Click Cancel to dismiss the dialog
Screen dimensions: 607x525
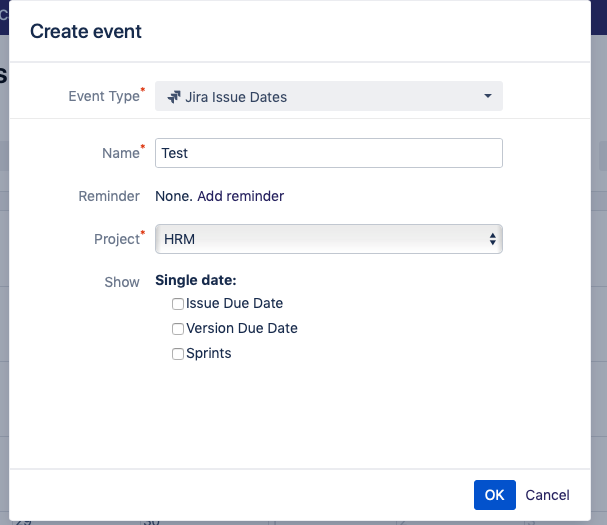tap(547, 495)
